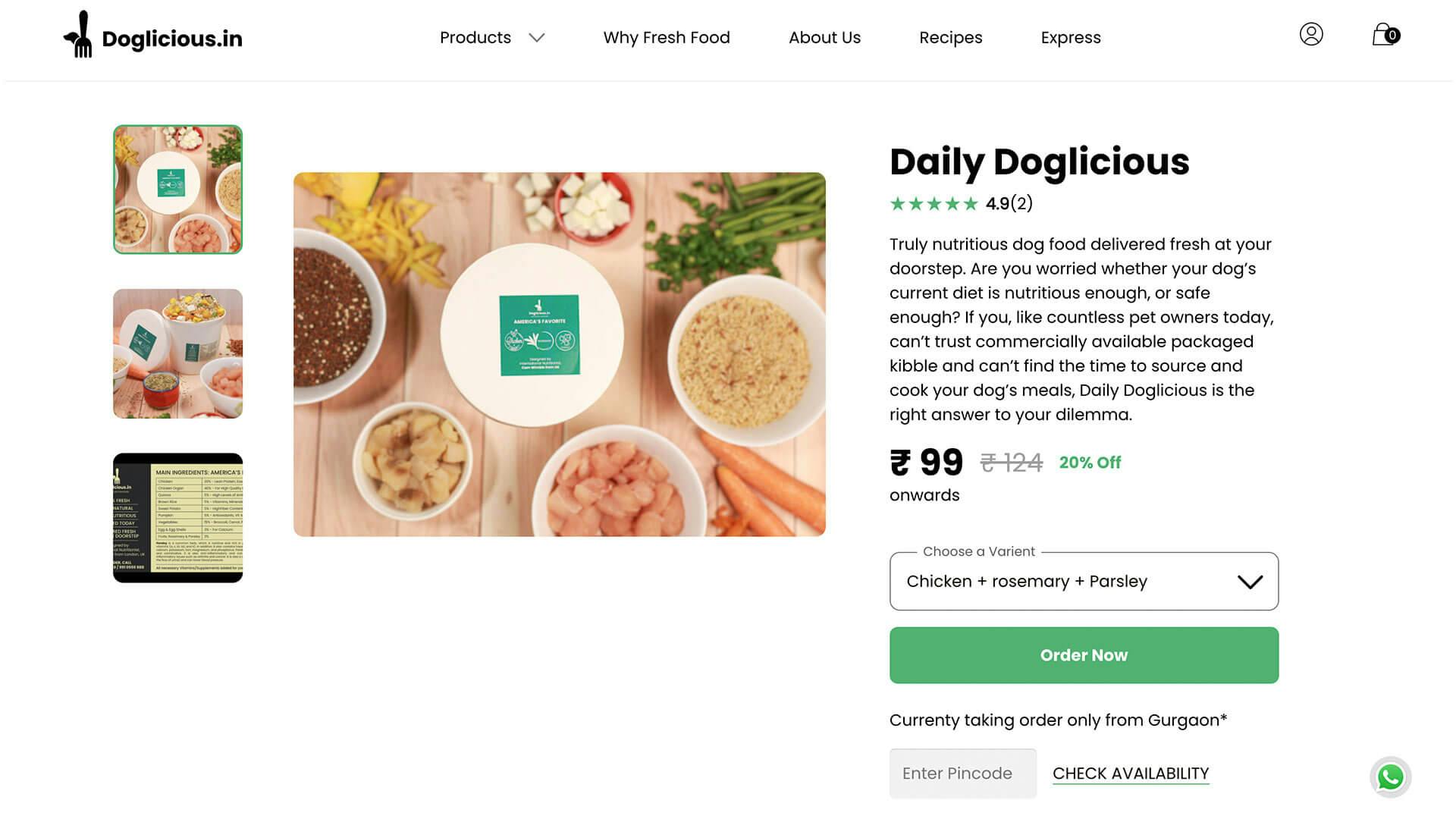Image resolution: width=1456 pixels, height=819 pixels.
Task: Click the first rating star
Action: click(x=898, y=203)
